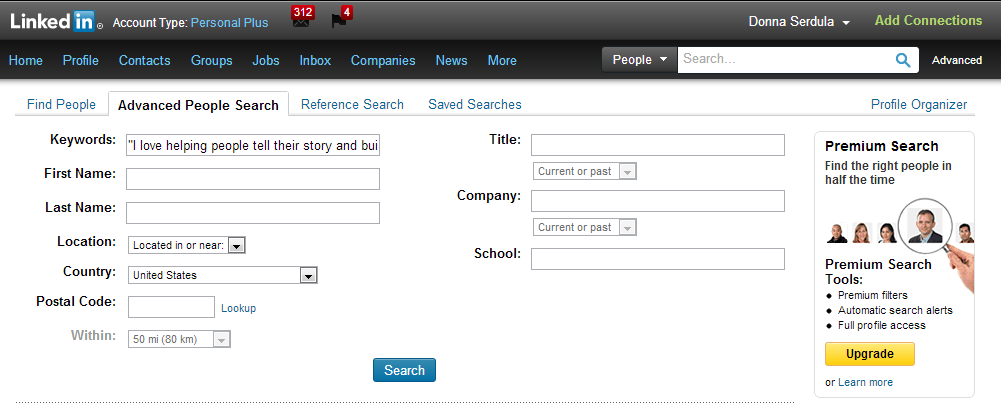The width and height of the screenshot is (1001, 407).
Task: Open the mail envelope icon with 312 messages
Action: tap(301, 21)
